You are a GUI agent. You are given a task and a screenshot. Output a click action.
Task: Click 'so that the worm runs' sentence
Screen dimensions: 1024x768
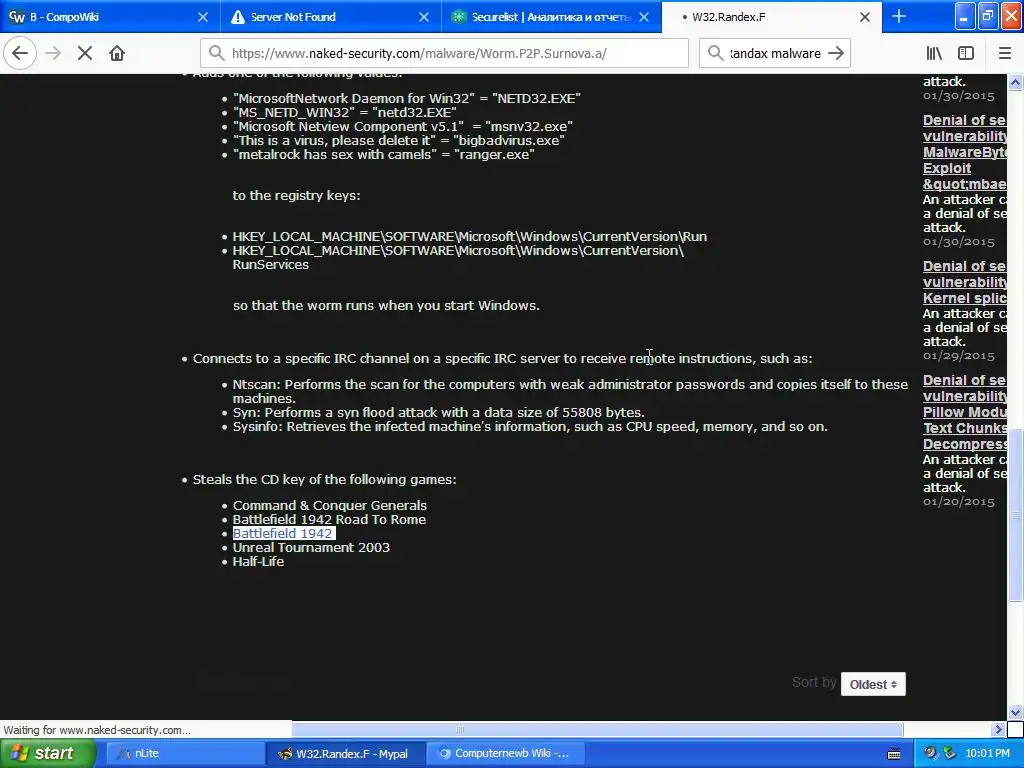[386, 306]
